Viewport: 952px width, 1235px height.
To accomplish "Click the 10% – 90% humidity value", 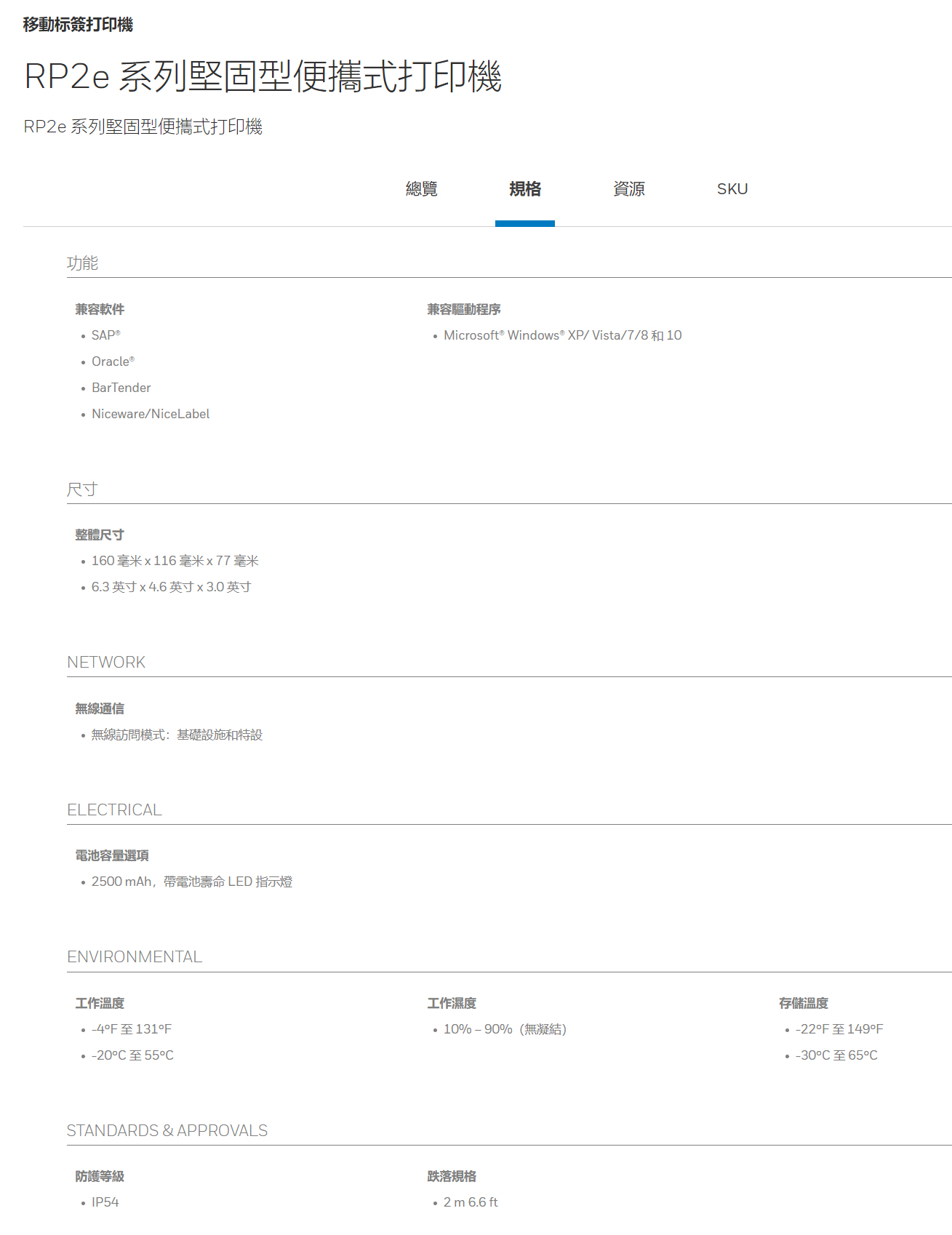I will coord(504,1029).
